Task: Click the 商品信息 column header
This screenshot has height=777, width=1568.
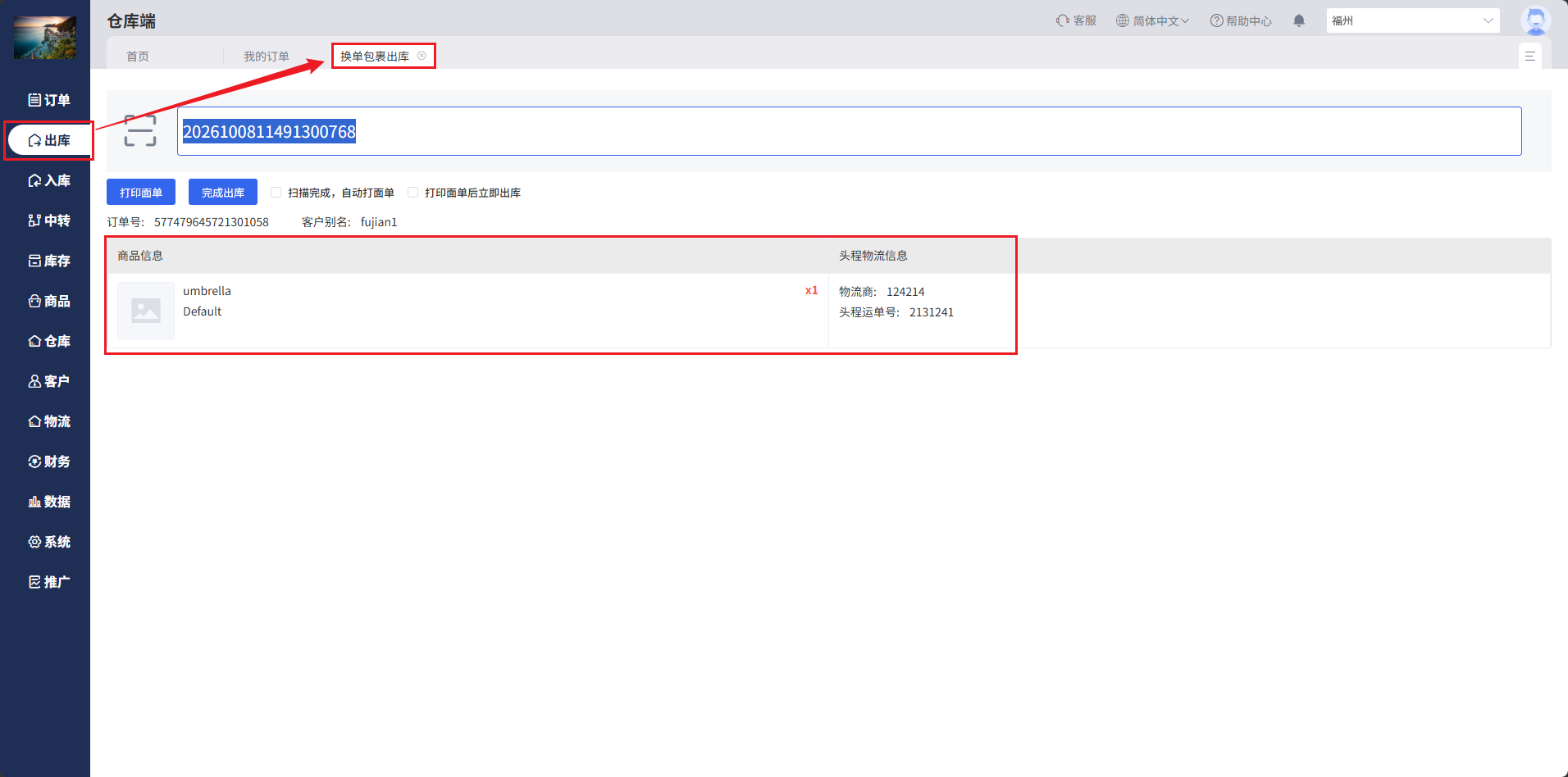Action: click(140, 256)
